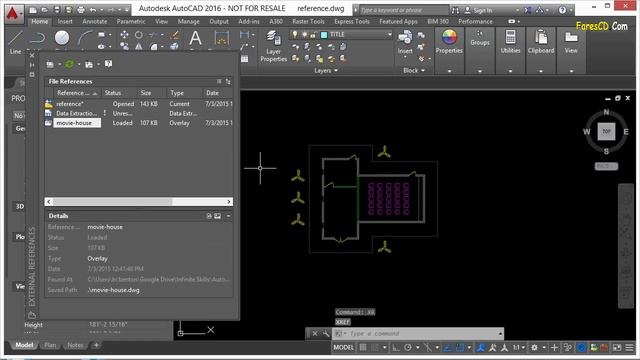
Task: Open Help icon in External References palette
Action: [x=108, y=64]
